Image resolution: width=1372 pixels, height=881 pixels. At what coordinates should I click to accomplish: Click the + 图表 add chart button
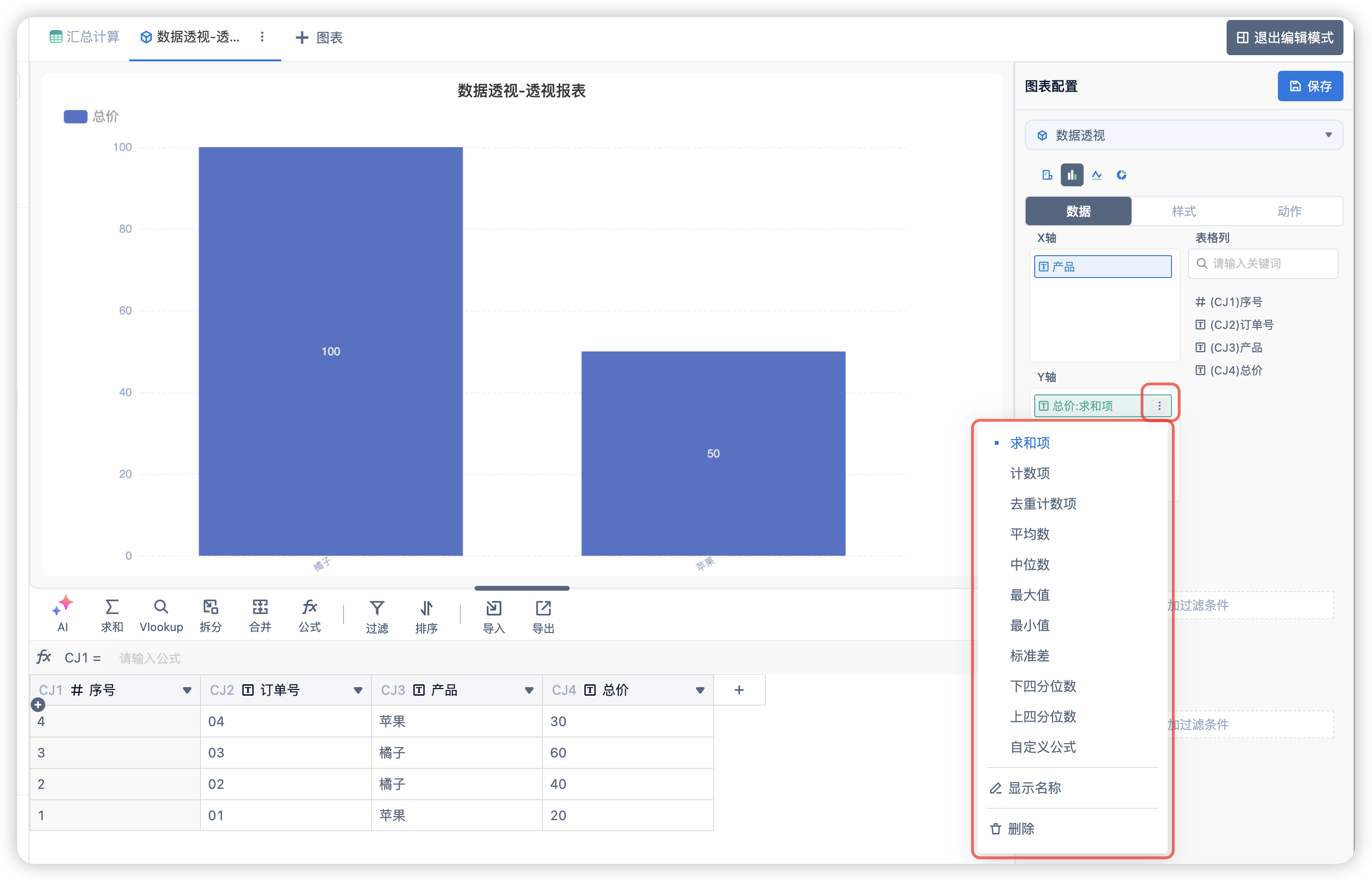click(319, 38)
